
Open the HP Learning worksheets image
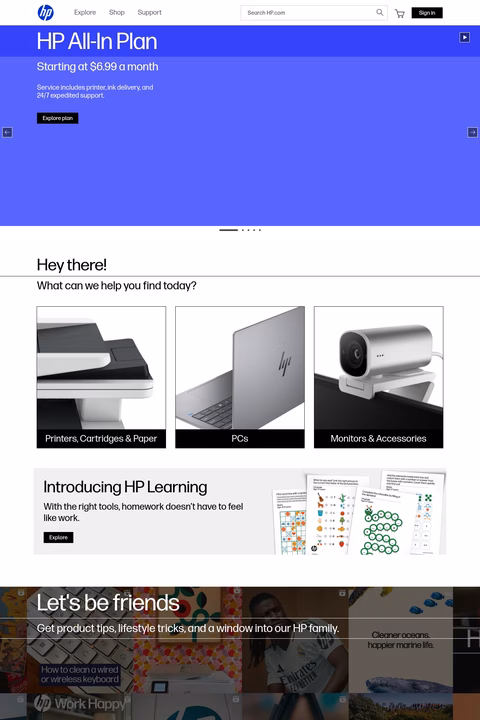point(358,513)
